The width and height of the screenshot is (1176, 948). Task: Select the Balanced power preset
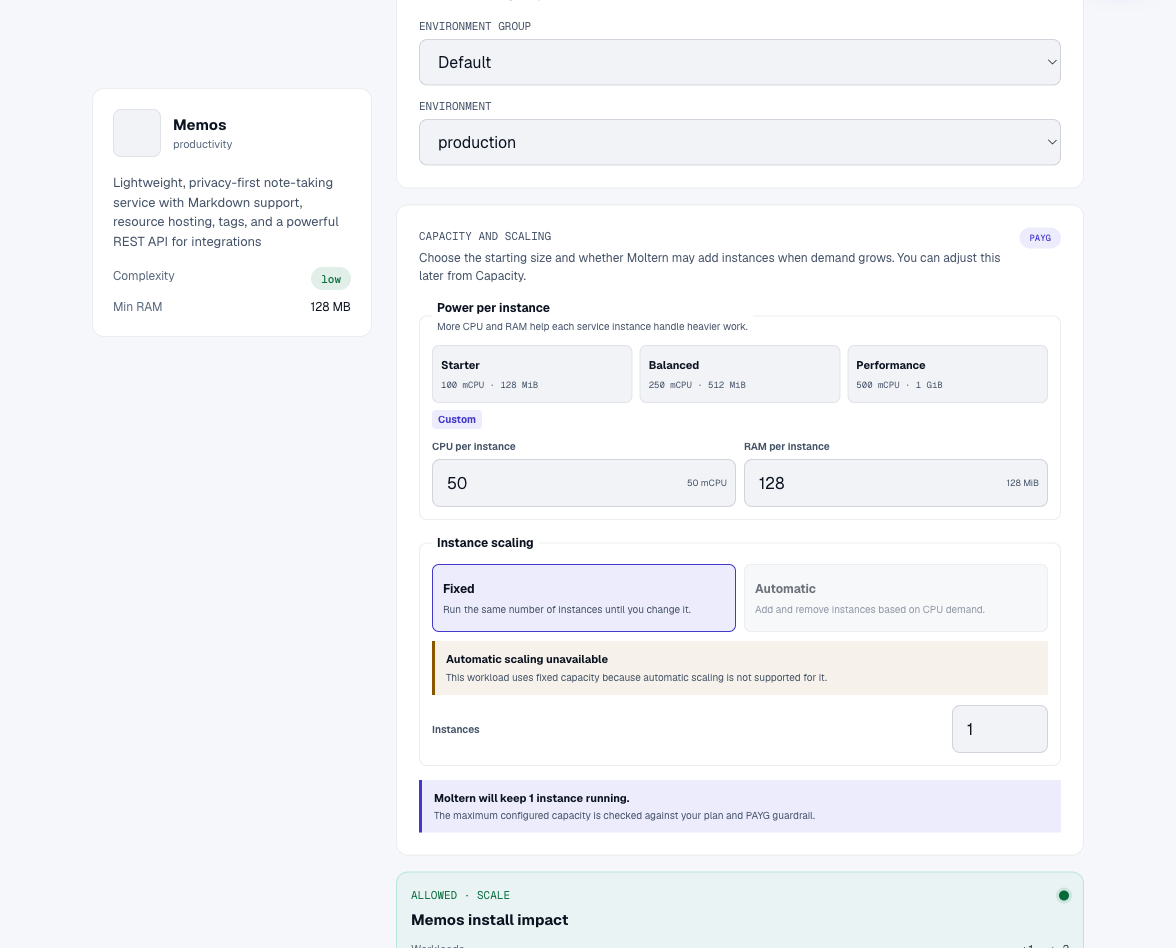(740, 374)
